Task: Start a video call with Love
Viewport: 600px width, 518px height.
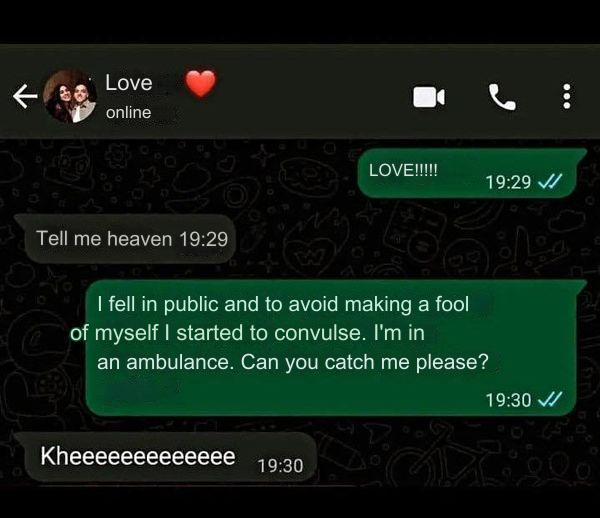Action: point(429,97)
